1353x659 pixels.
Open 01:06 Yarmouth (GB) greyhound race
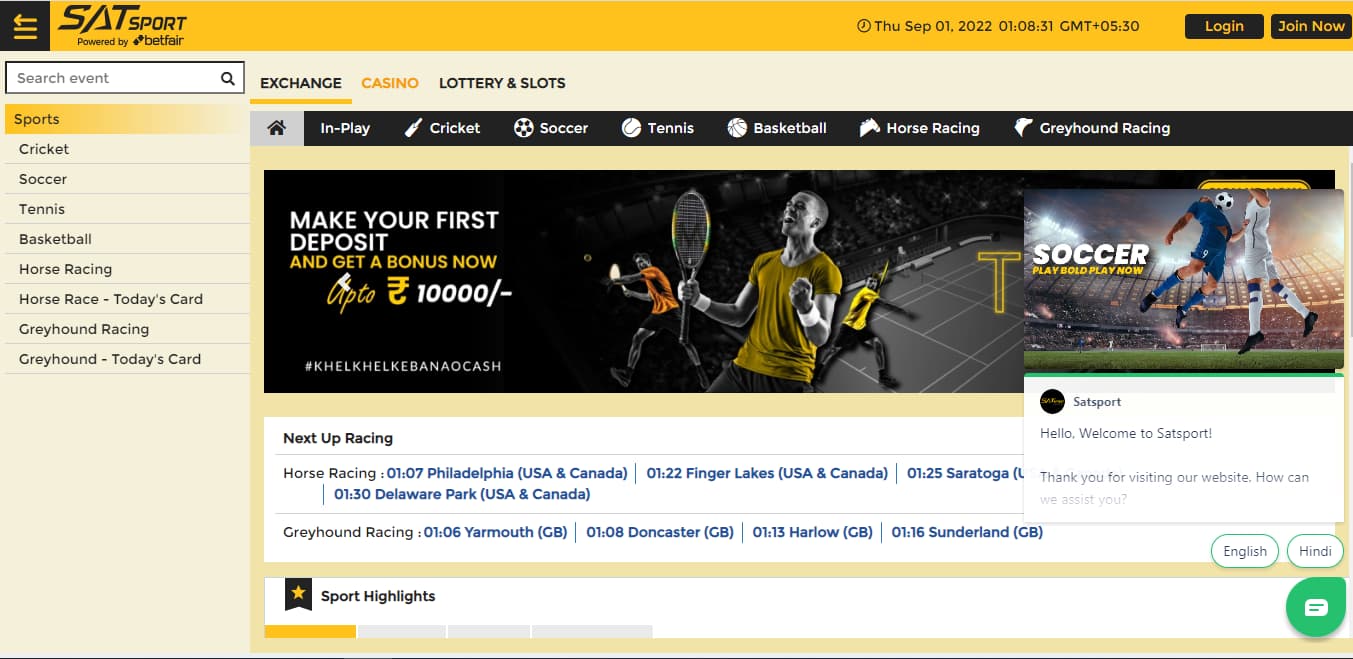click(495, 532)
